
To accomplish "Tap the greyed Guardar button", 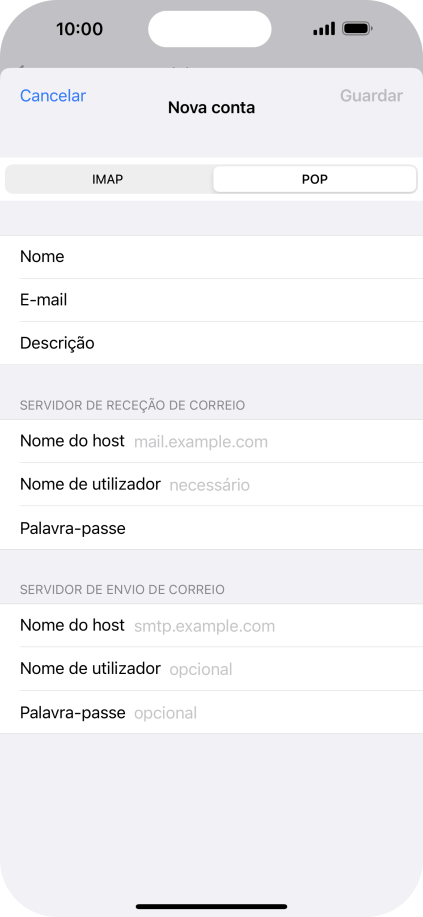I will 372,96.
